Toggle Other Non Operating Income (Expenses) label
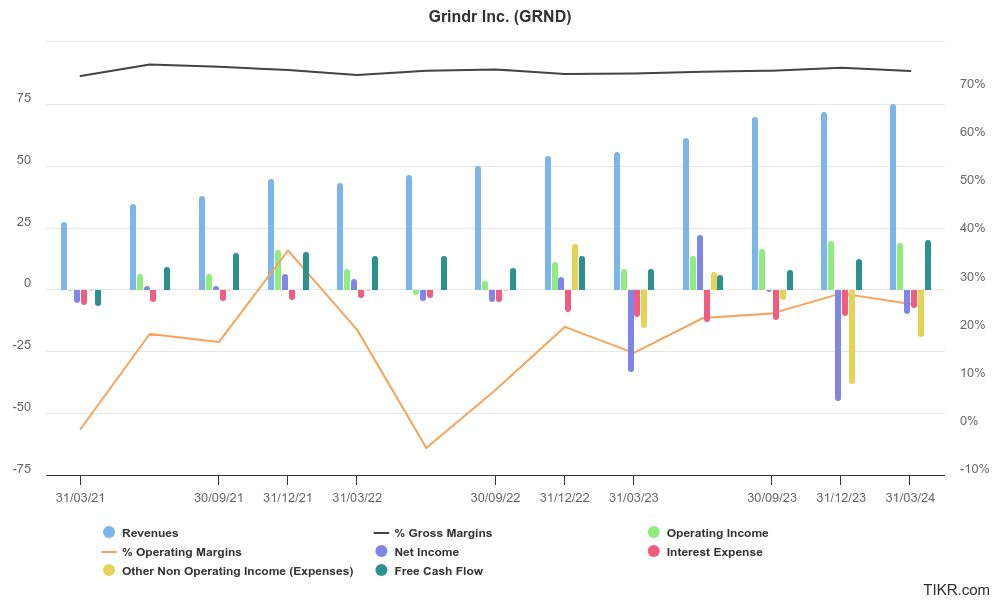 [x=237, y=571]
